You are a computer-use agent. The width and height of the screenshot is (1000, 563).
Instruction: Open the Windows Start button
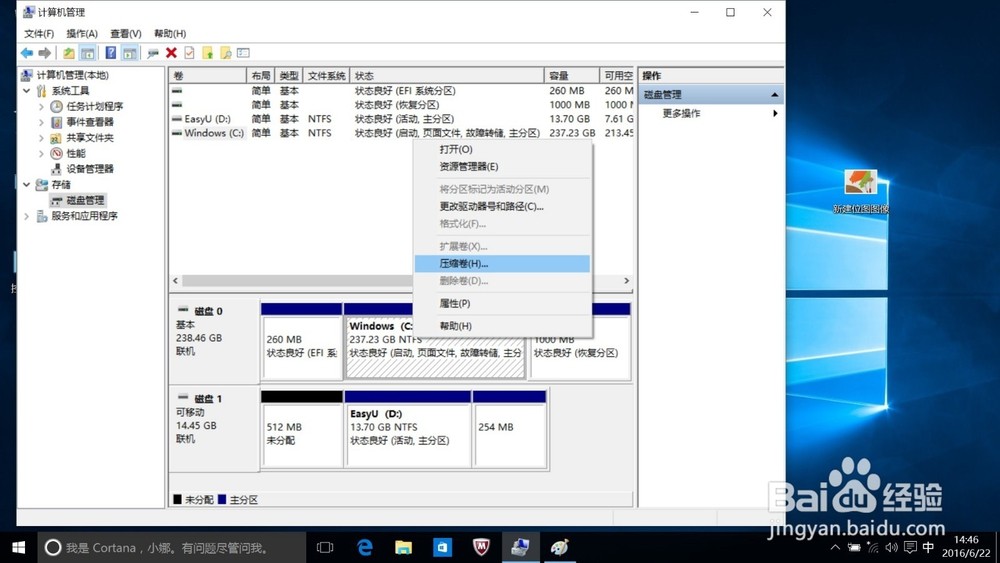(x=18, y=548)
